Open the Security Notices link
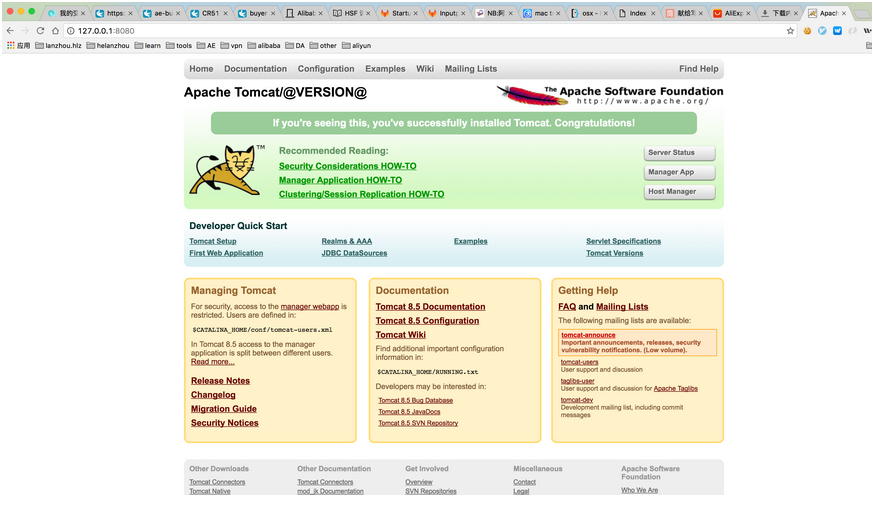 [x=224, y=423]
